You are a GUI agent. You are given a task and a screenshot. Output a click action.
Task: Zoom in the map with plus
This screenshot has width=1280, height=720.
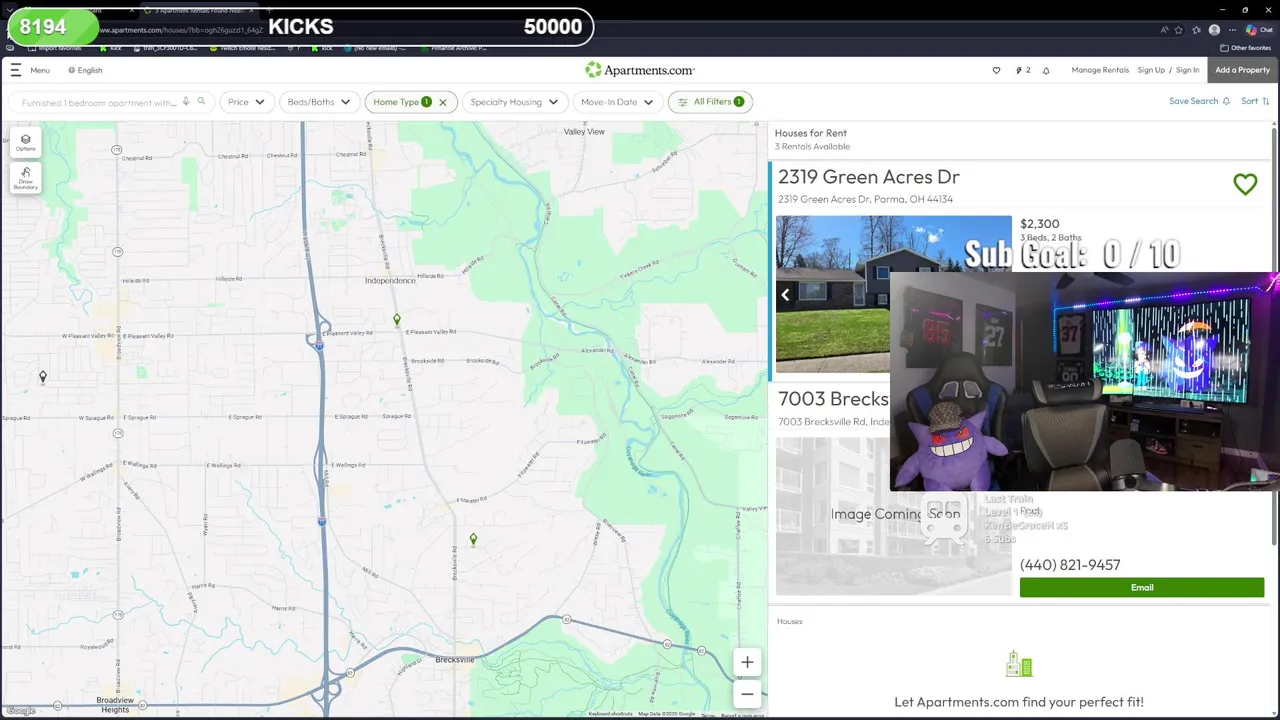point(747,662)
